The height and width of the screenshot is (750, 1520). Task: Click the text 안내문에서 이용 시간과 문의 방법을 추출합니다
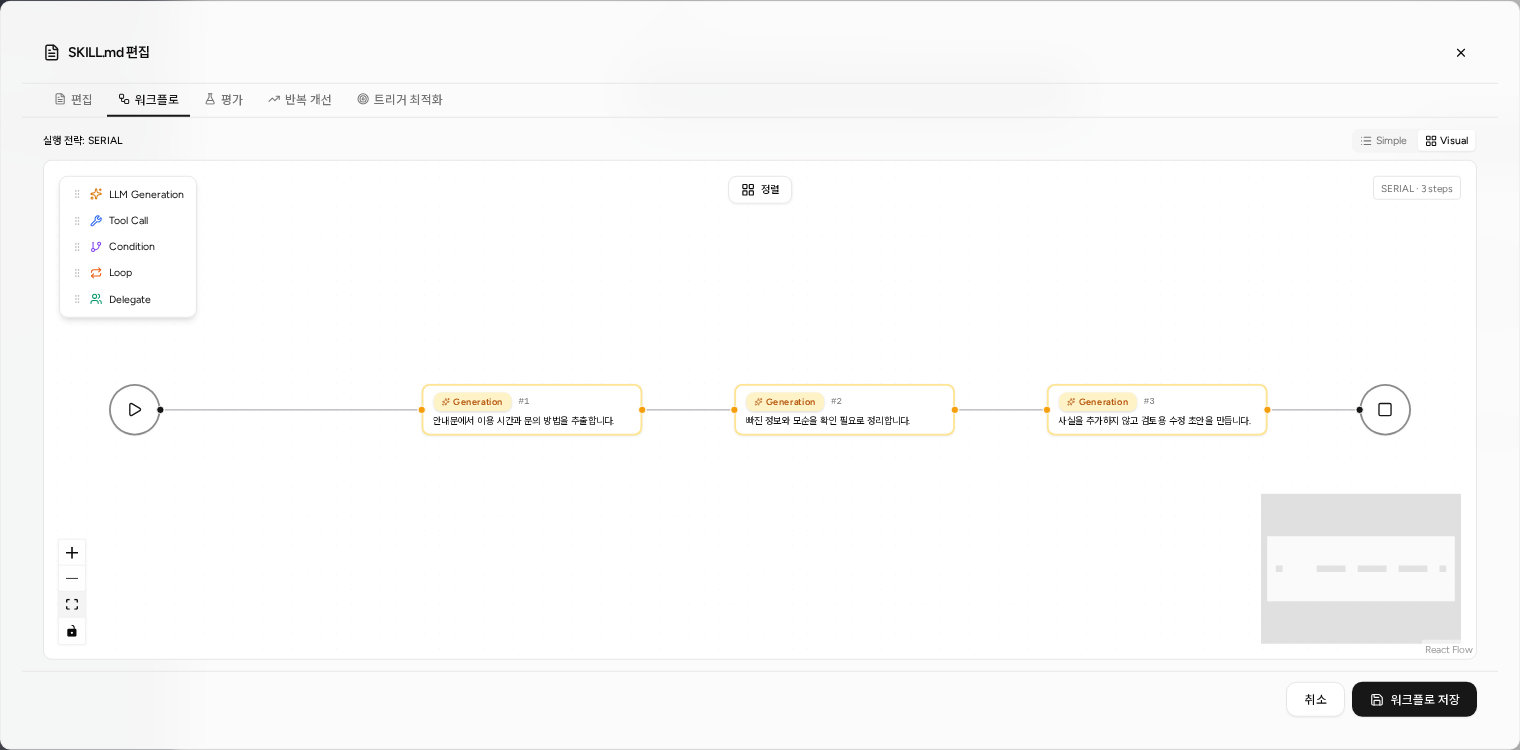point(523,421)
